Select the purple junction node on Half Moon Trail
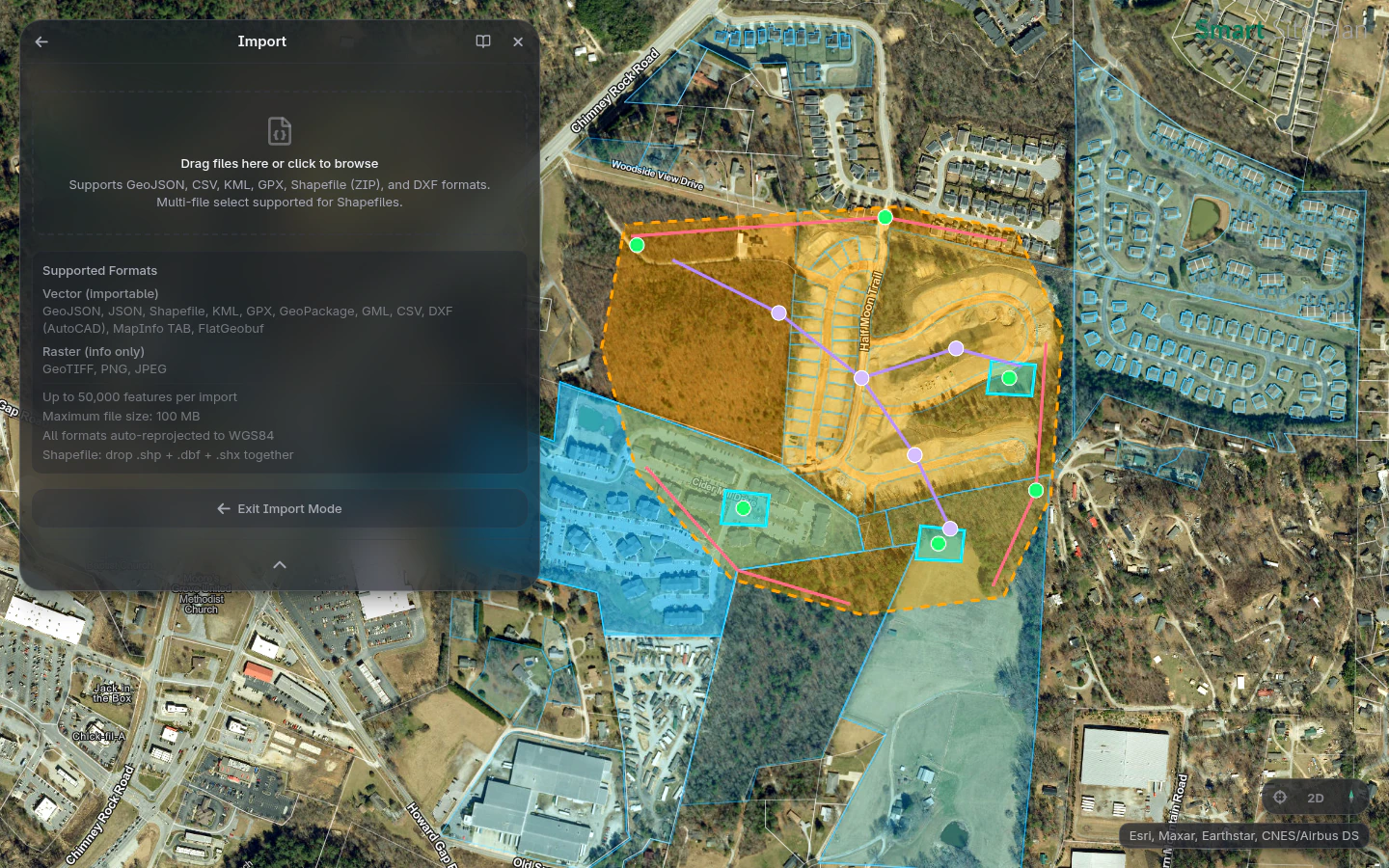 [x=861, y=378]
